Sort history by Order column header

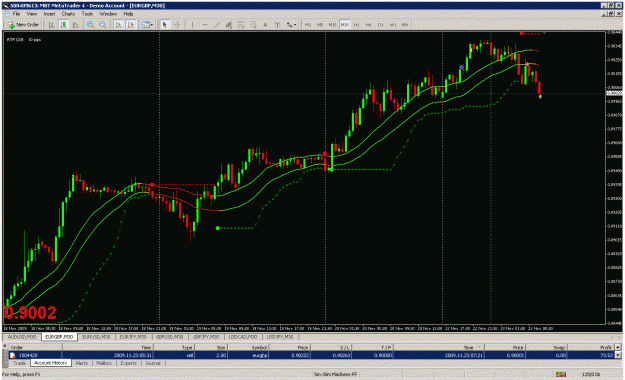tap(35, 347)
